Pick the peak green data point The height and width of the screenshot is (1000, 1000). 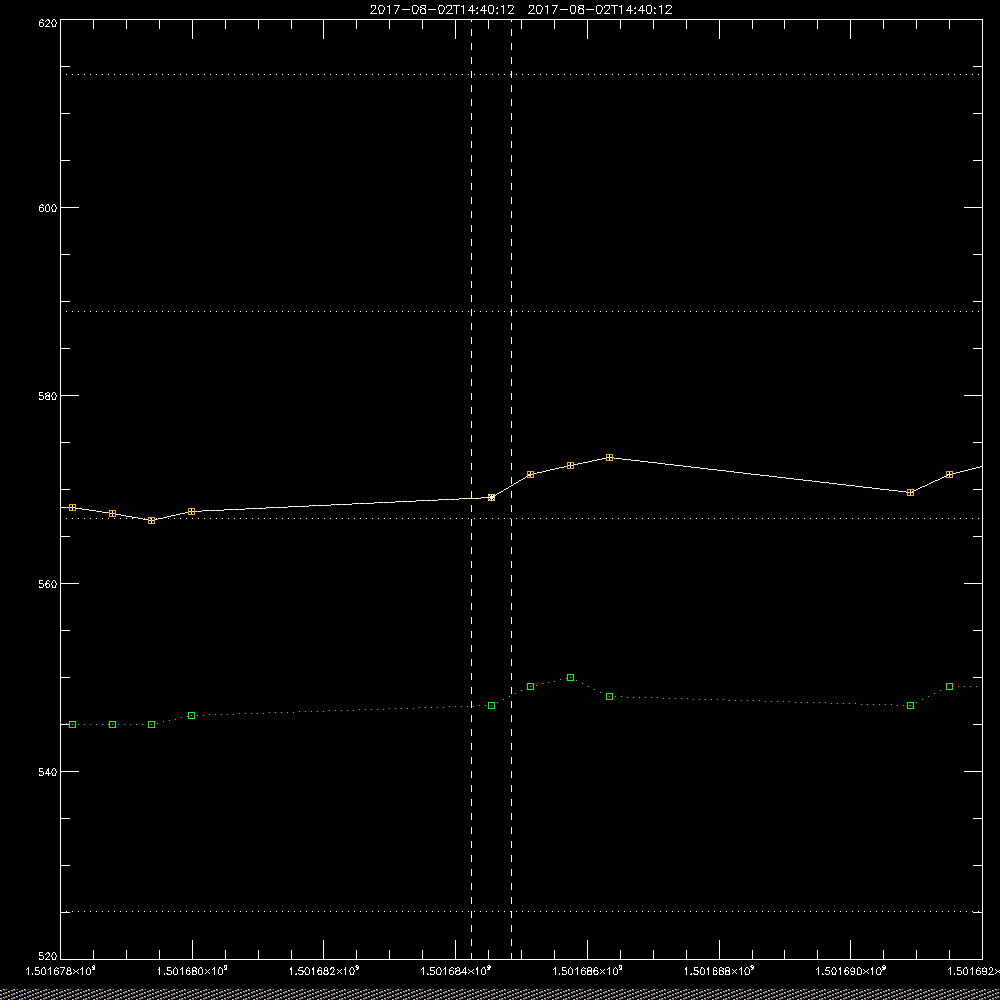point(571,677)
